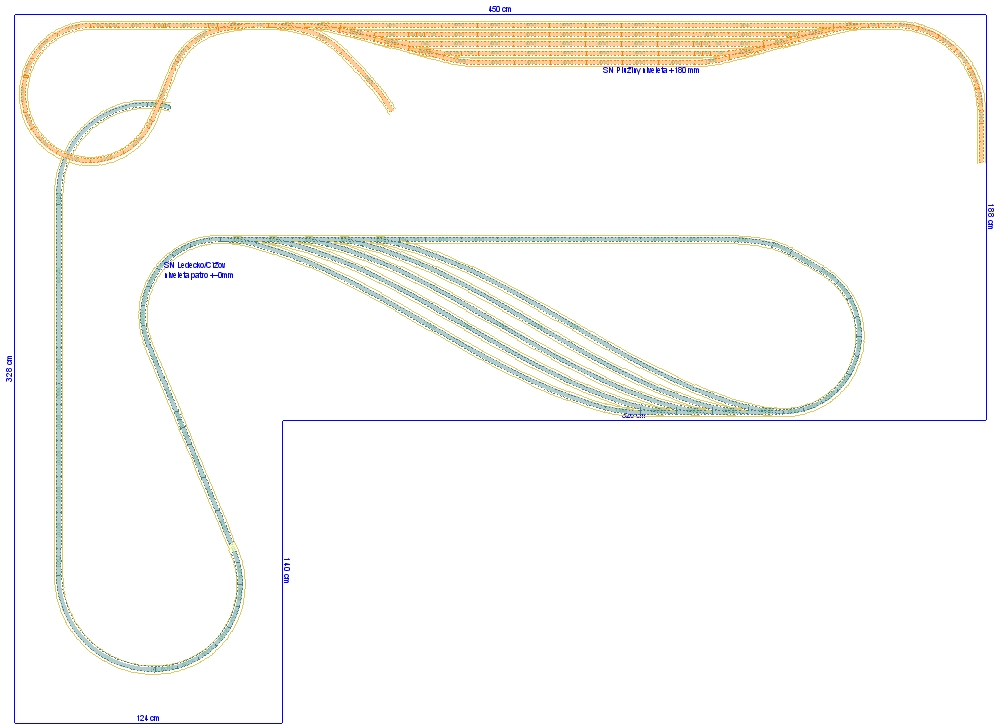
Task: Select the 124 cm dimension label
Action: coord(148,718)
